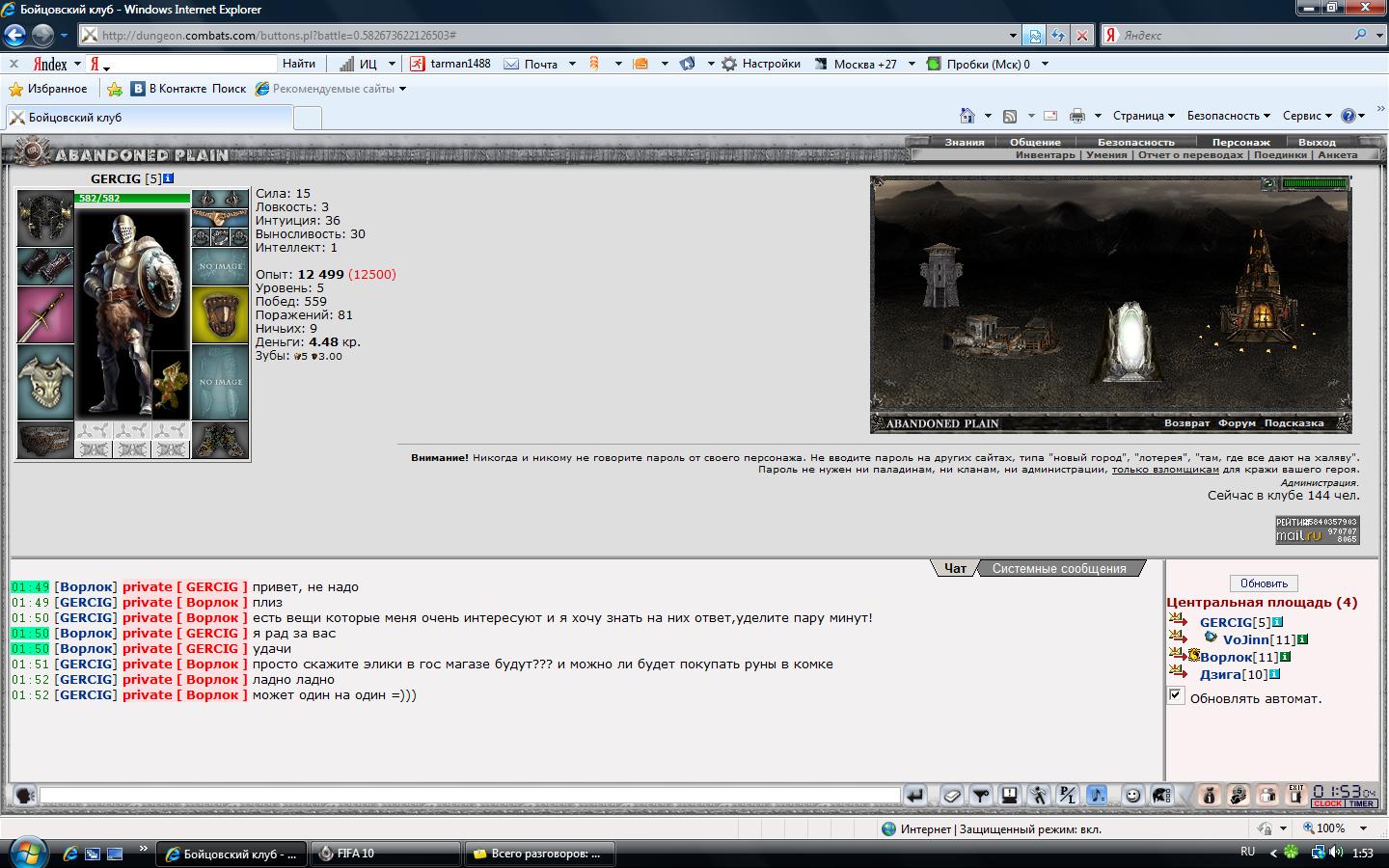Click the chat face icon left of input
This screenshot has height=868, width=1389.
(24, 796)
